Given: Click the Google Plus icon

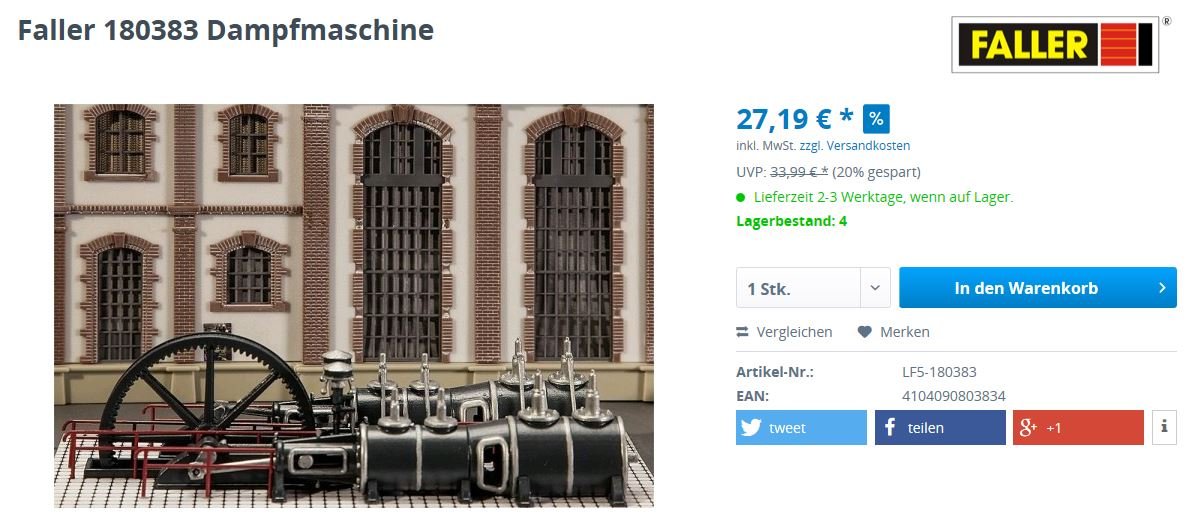Looking at the screenshot, I should 1028,428.
